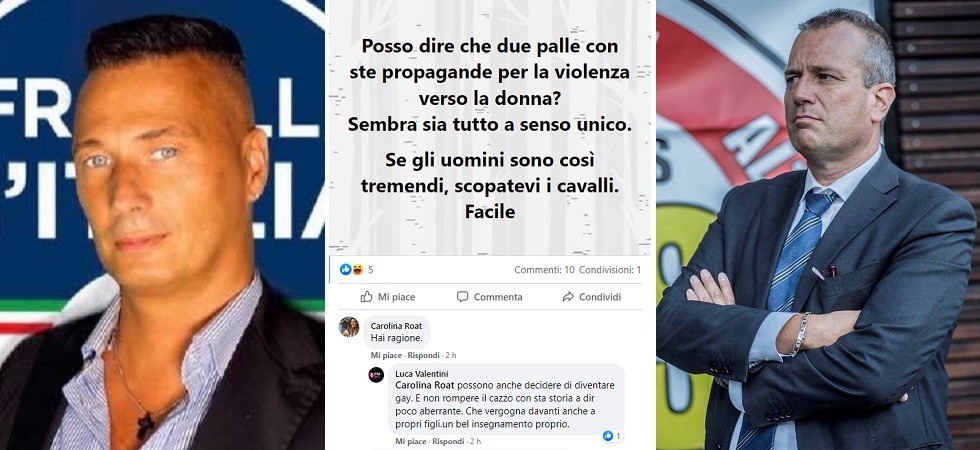Open the Commenti: 10 count
The image size is (980, 450).
pyautogui.click(x=544, y=270)
